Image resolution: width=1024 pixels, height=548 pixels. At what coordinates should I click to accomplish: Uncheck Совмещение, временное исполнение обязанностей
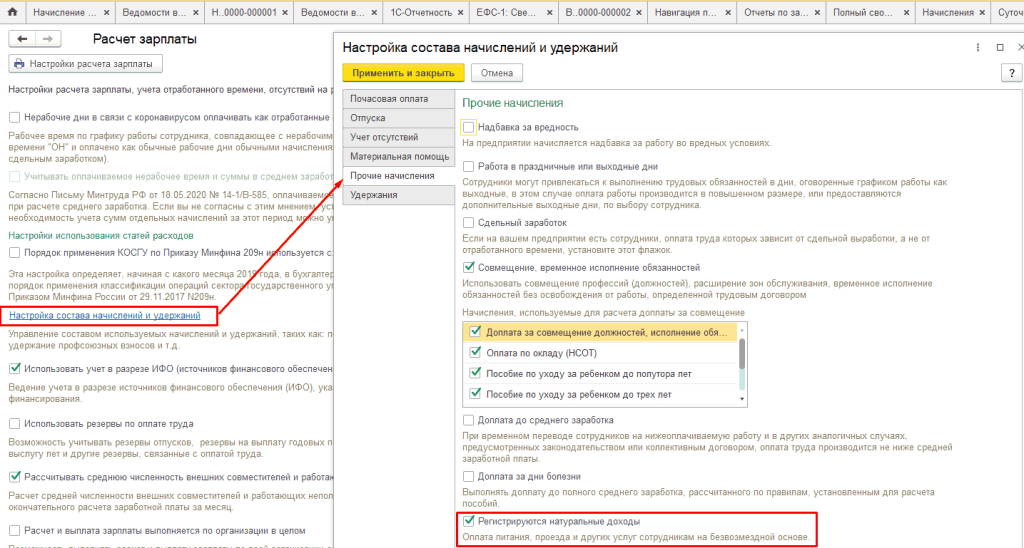coord(468,268)
